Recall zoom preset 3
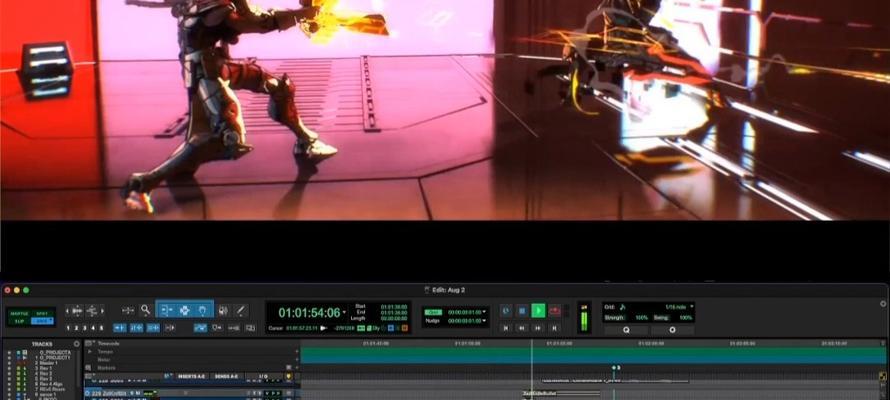 click(x=85, y=328)
